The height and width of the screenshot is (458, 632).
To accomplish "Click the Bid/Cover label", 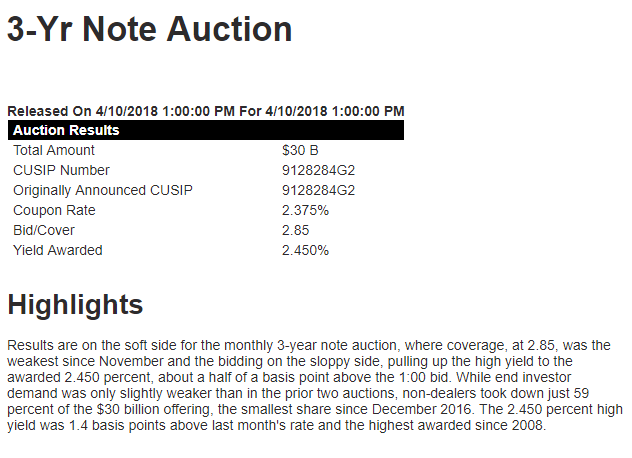I will 44,230.
